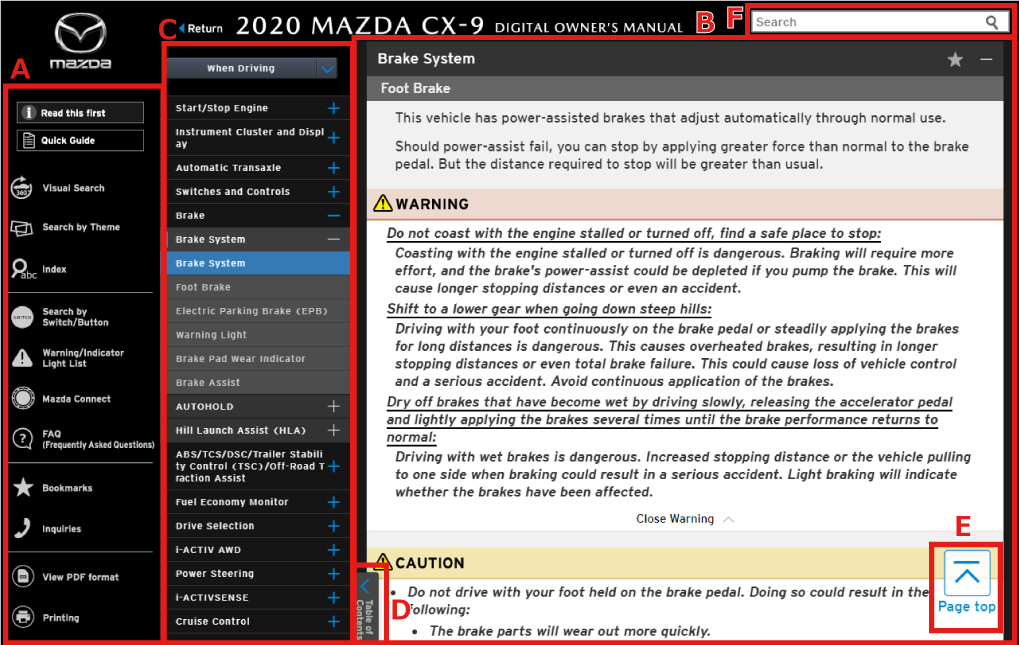Image resolution: width=1019 pixels, height=645 pixels.
Task: Collapse the Close Warning section
Action: [x=685, y=519]
